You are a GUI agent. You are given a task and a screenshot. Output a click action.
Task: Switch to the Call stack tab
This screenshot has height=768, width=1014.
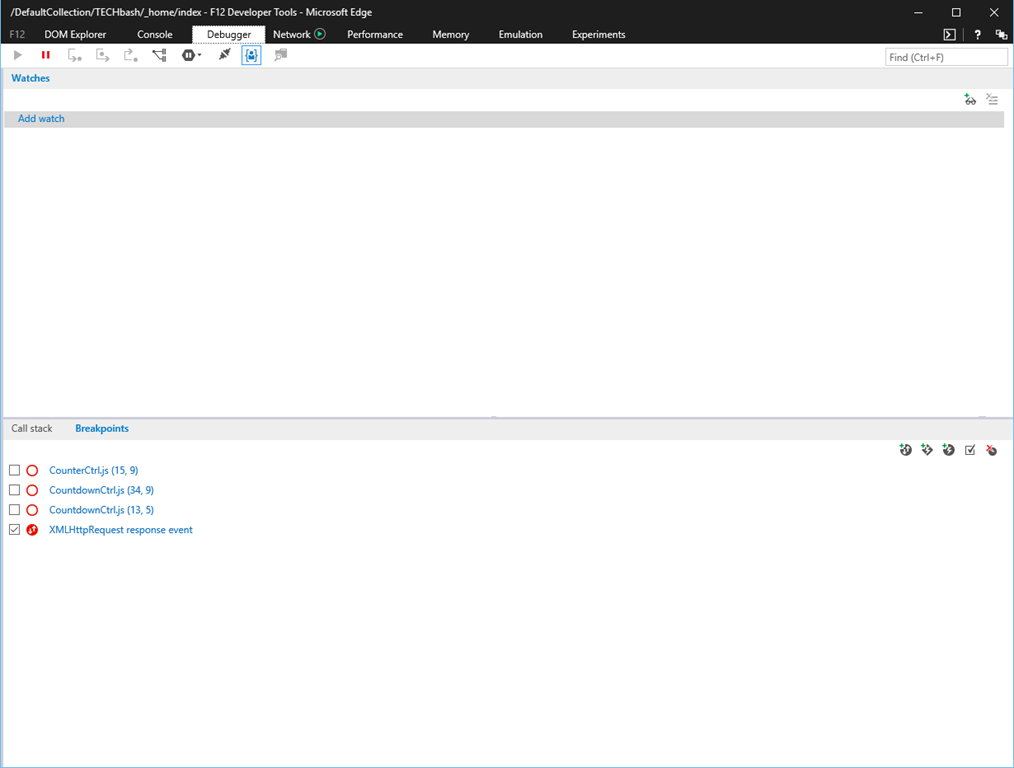pyautogui.click(x=32, y=429)
